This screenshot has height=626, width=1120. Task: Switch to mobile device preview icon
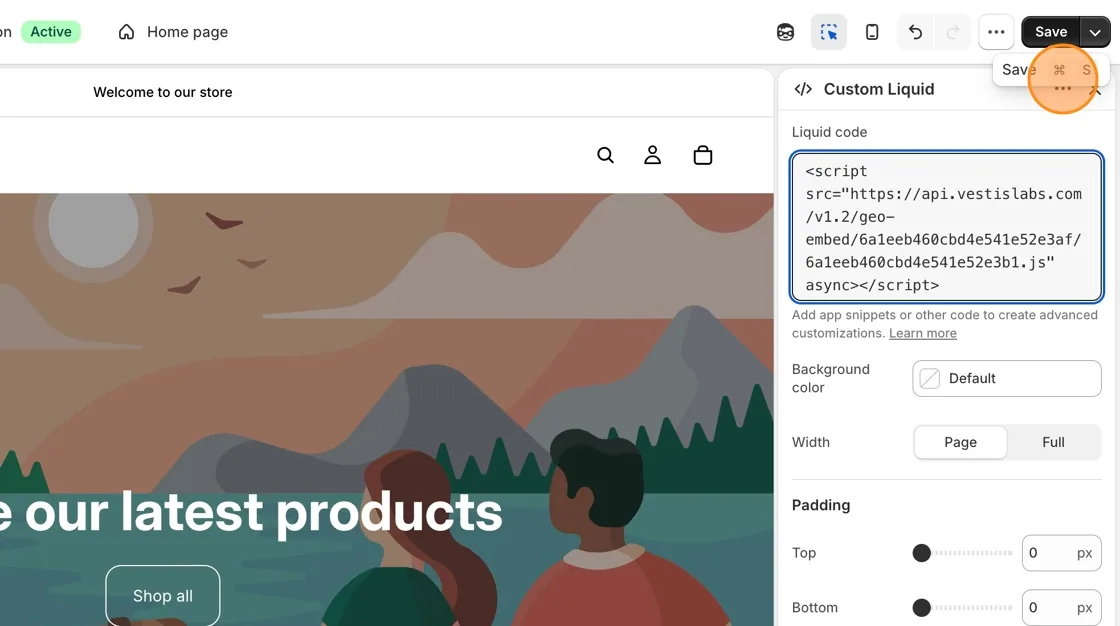[x=872, y=32]
